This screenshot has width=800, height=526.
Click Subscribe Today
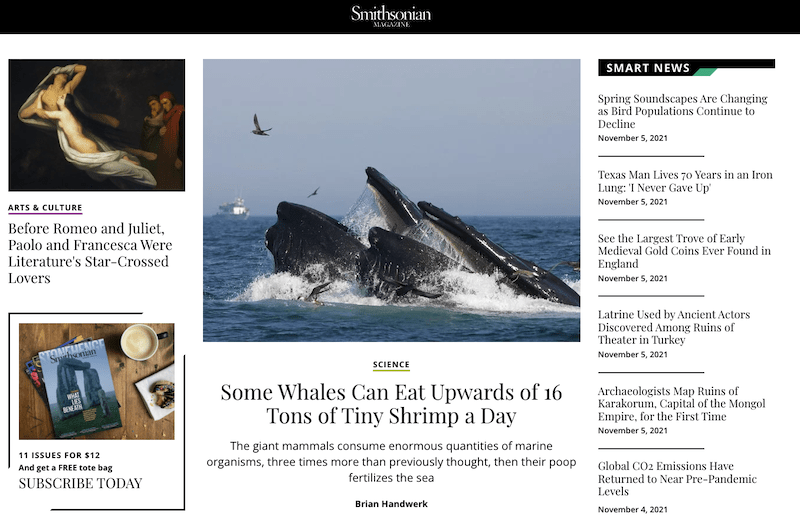pyautogui.click(x=81, y=483)
